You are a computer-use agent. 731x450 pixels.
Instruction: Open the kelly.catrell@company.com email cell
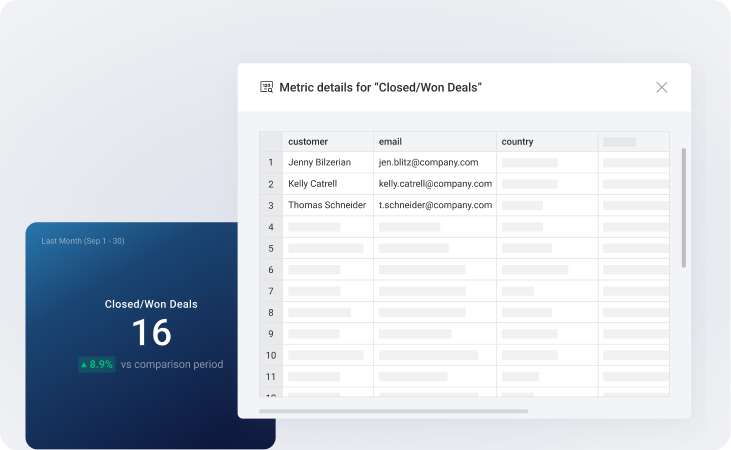[x=435, y=184]
